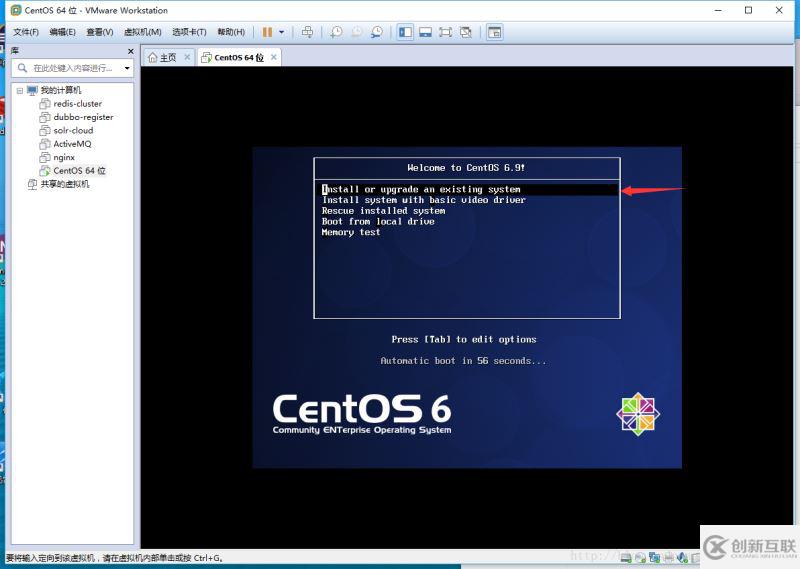The width and height of the screenshot is (800, 569).
Task: Click the ActiveMQ VM icon
Action: [x=45, y=144]
